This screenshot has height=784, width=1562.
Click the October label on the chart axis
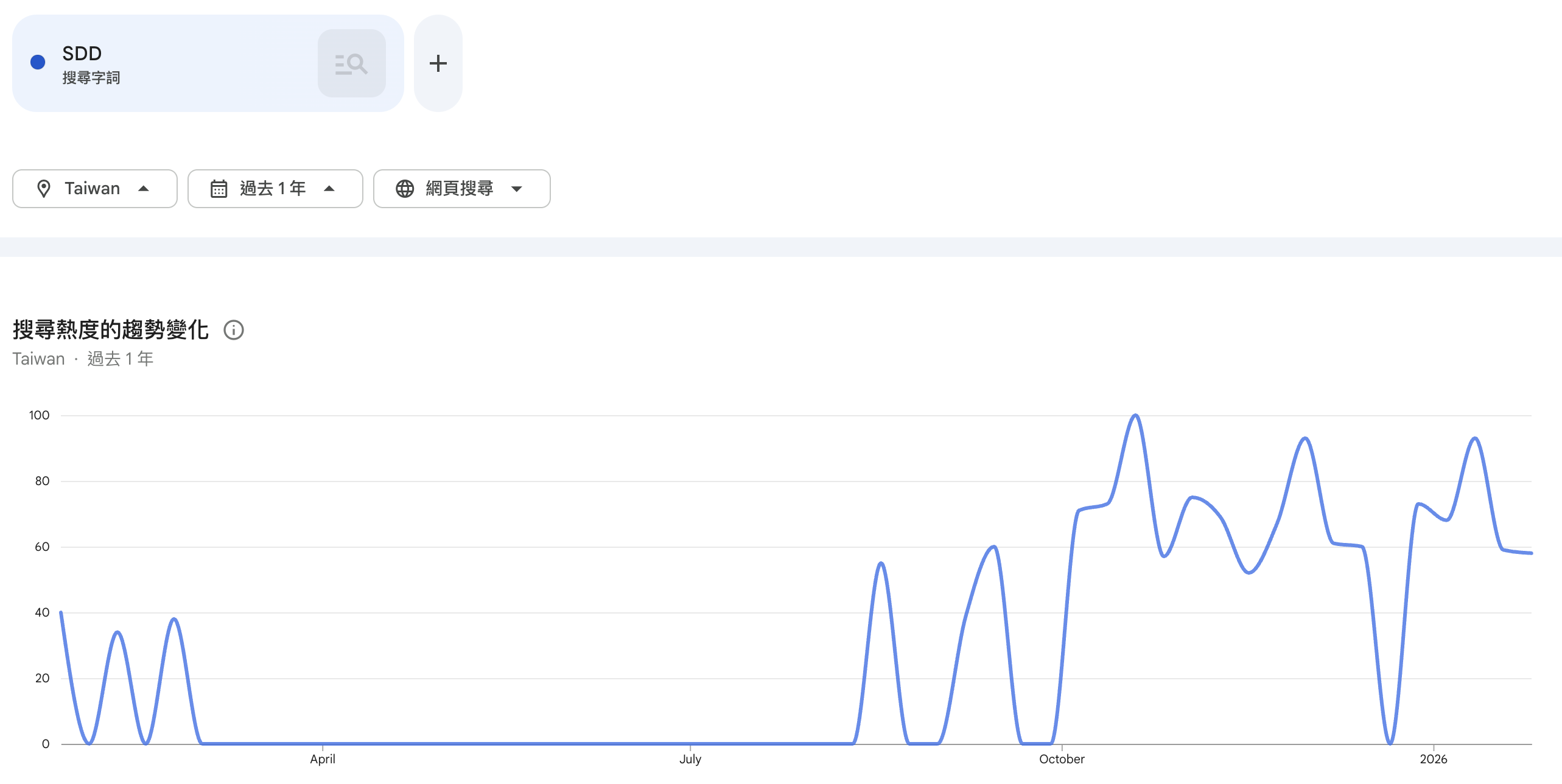click(x=1062, y=759)
